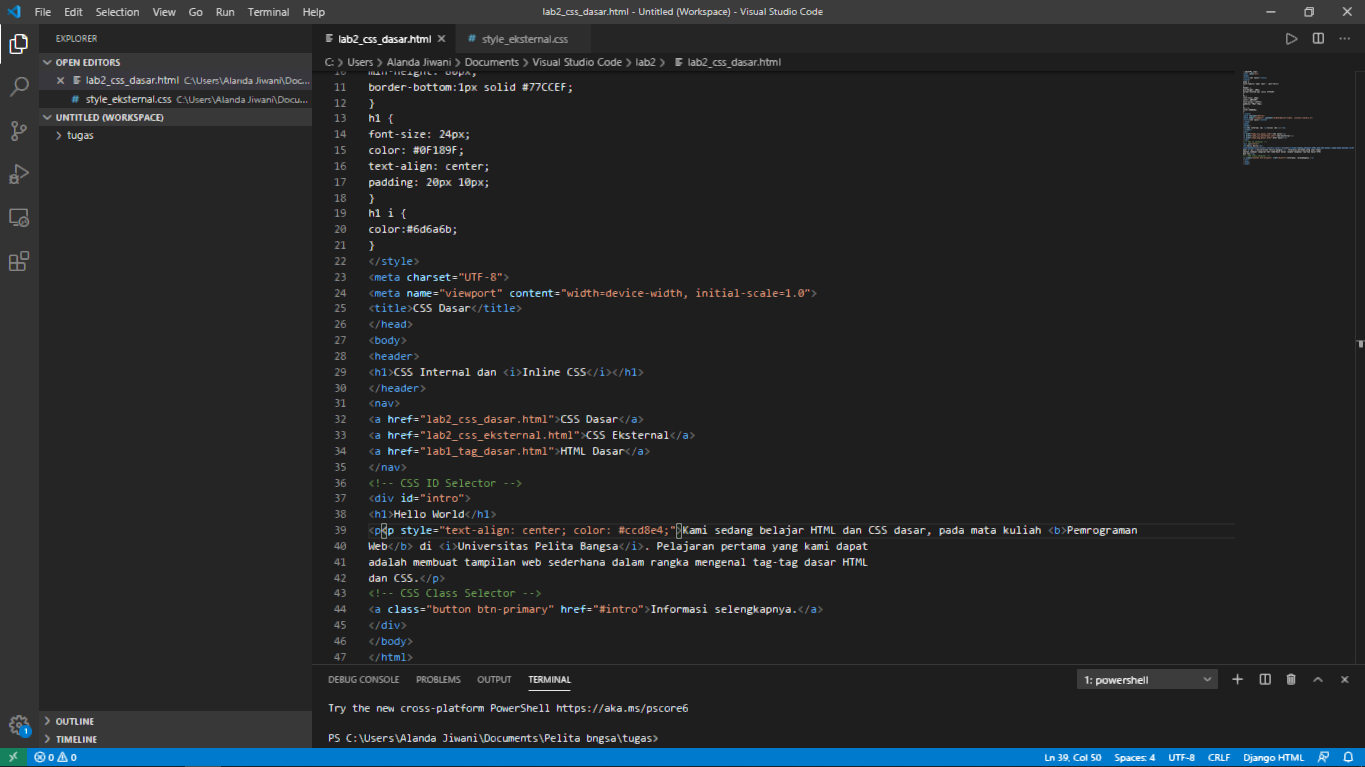Open the Terminal menu
This screenshot has height=767, width=1365.
pyautogui.click(x=268, y=12)
